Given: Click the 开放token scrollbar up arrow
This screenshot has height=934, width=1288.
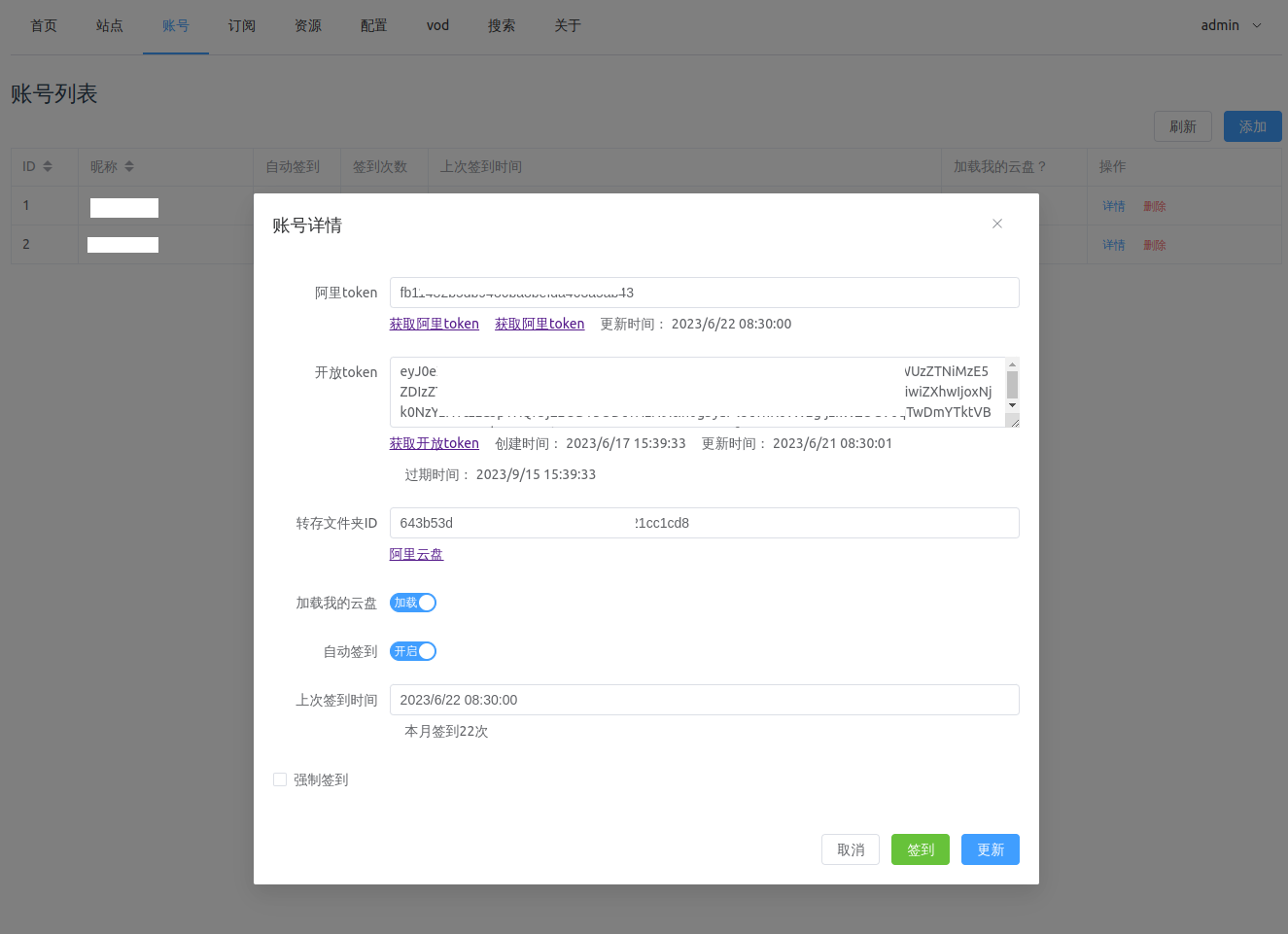Looking at the screenshot, I should (x=1012, y=363).
